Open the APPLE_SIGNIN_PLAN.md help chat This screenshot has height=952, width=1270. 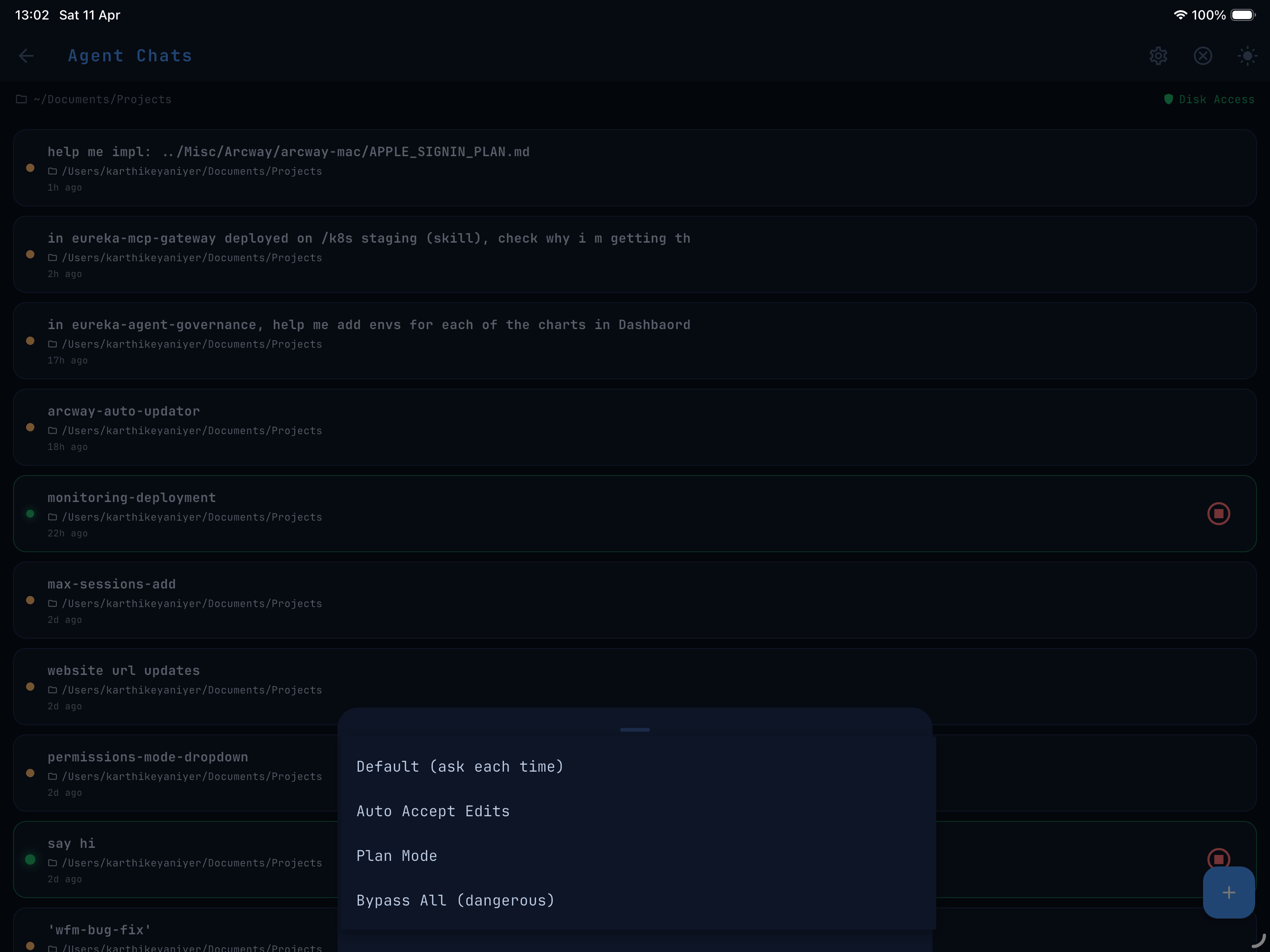(635, 168)
